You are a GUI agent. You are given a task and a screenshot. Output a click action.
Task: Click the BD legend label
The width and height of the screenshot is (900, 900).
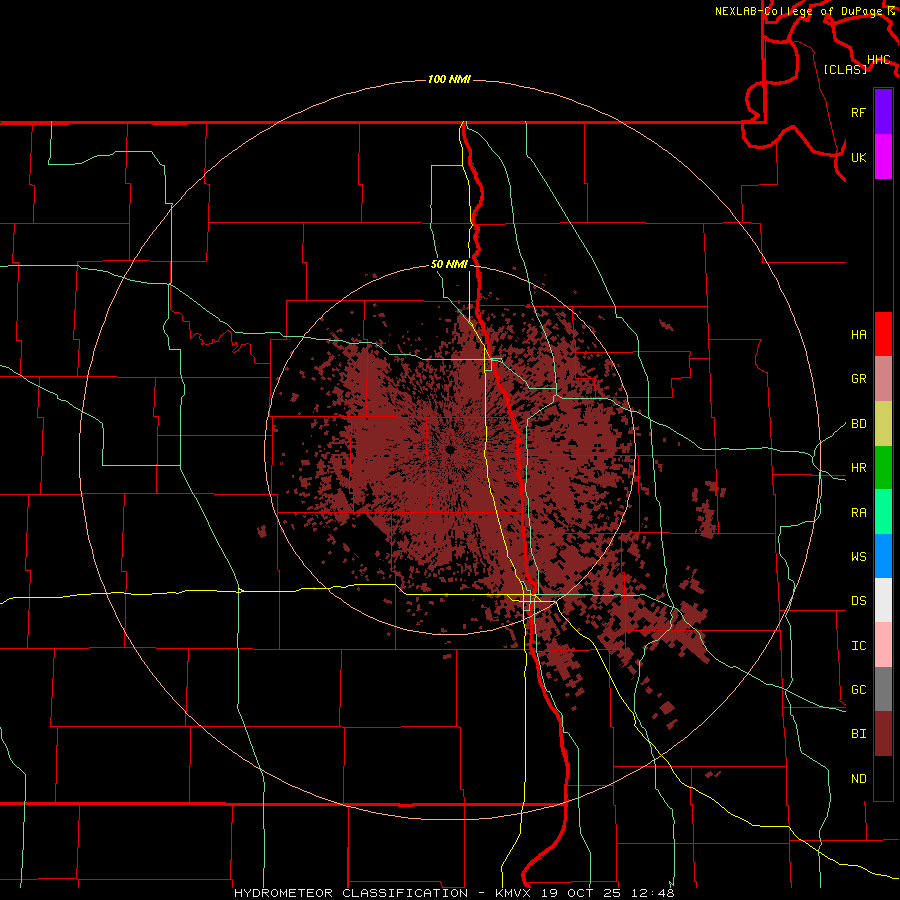[x=858, y=424]
